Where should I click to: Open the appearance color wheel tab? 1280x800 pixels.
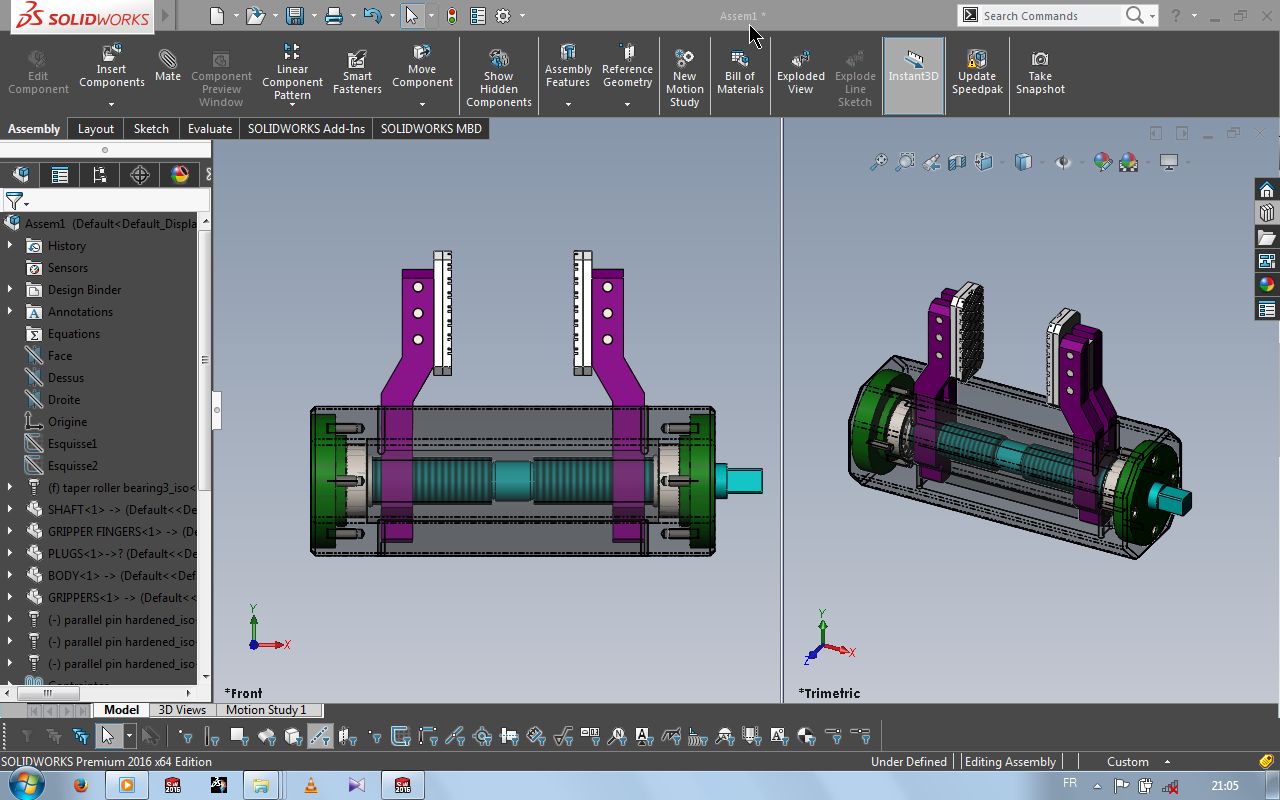point(180,175)
